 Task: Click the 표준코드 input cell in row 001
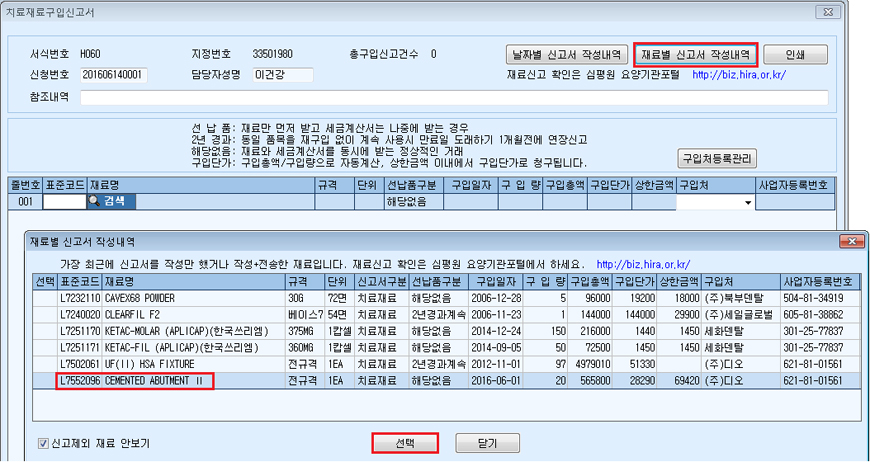[x=64, y=202]
